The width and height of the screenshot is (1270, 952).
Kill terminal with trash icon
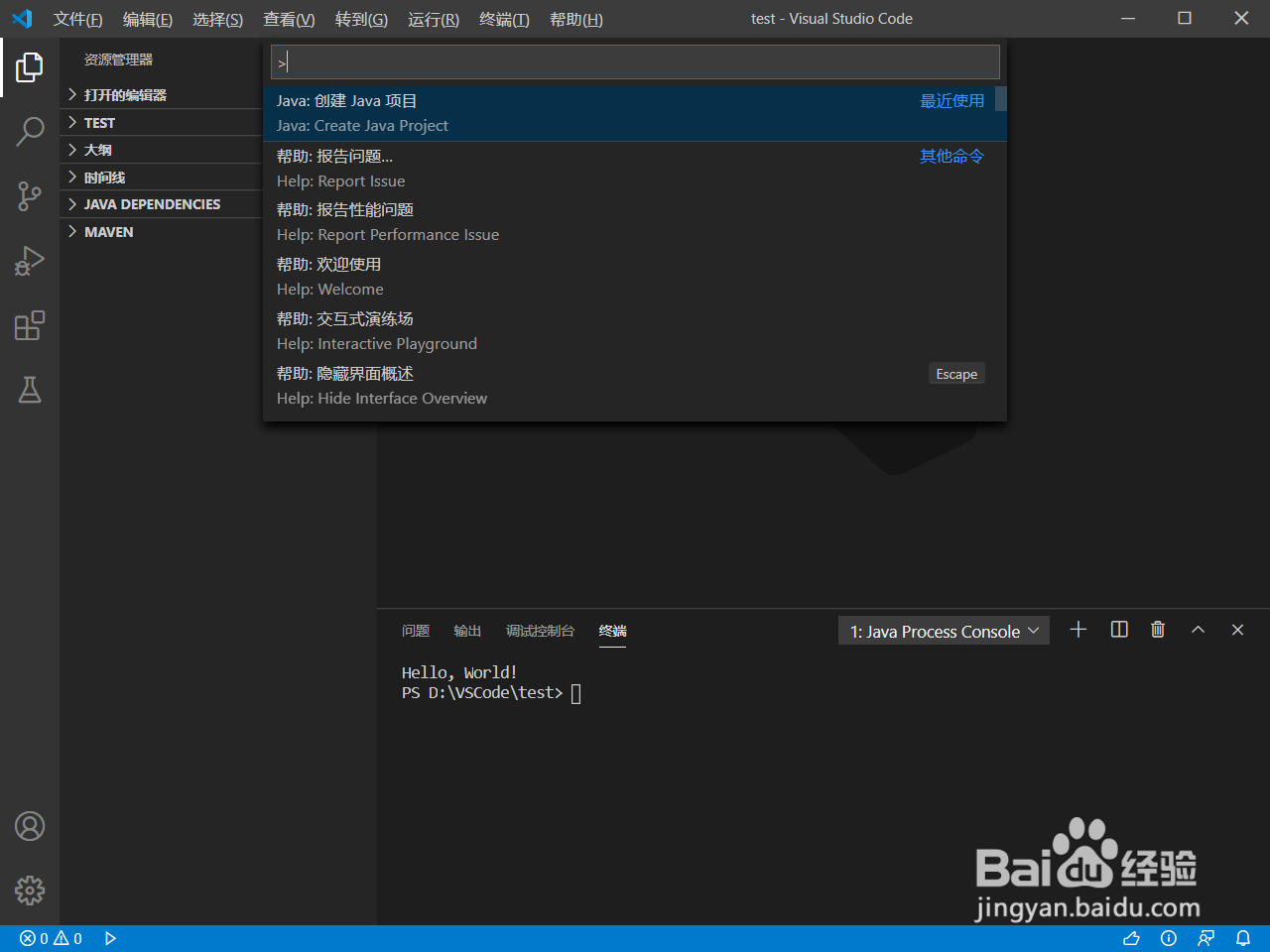[1158, 630]
